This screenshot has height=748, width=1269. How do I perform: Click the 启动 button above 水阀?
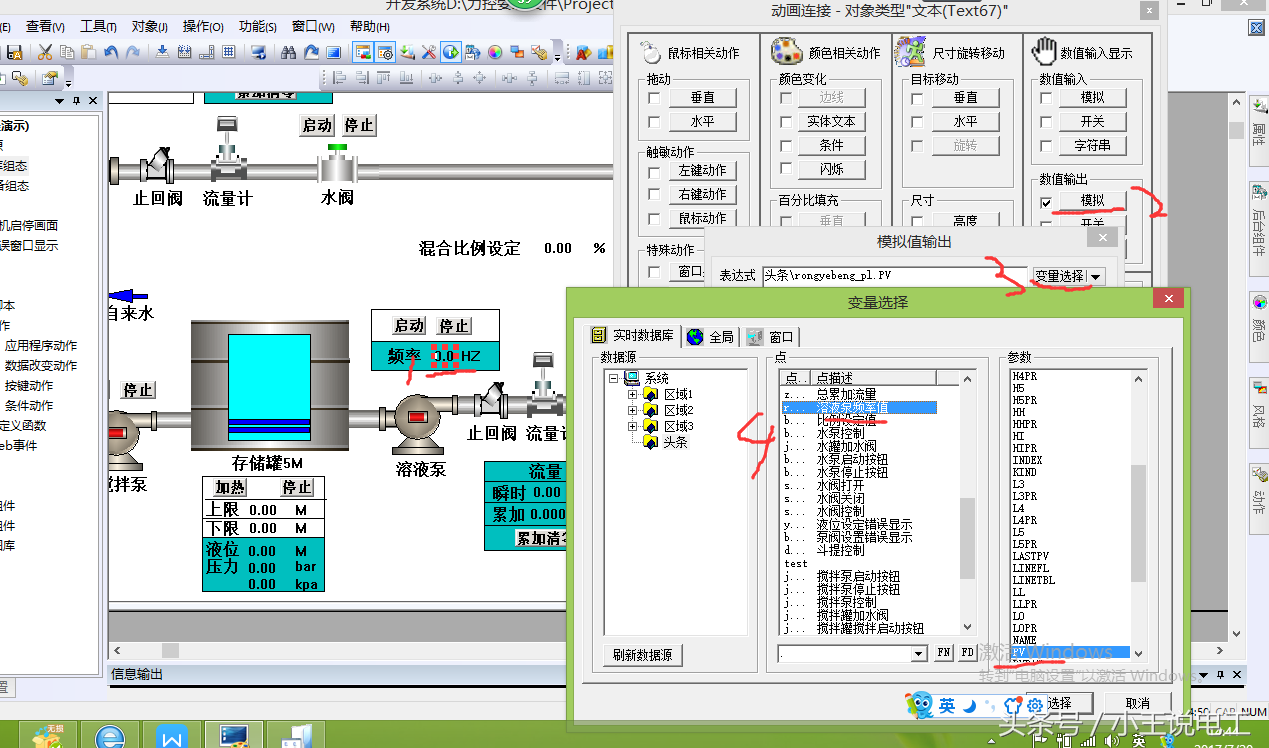(317, 125)
